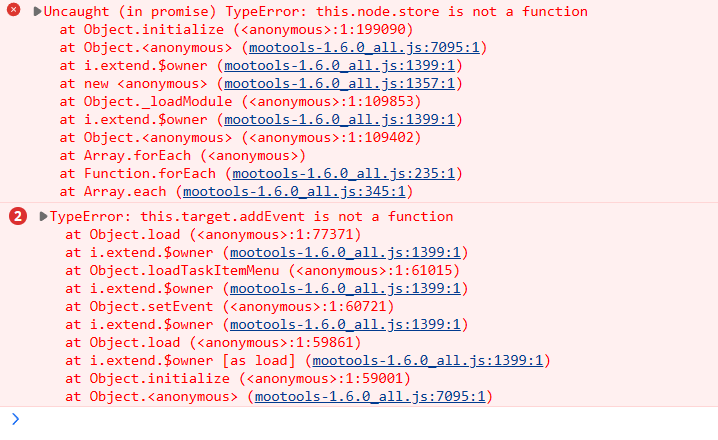Click the red repeat count badge "2"
Screen dimensions: 718x440
pos(17,217)
